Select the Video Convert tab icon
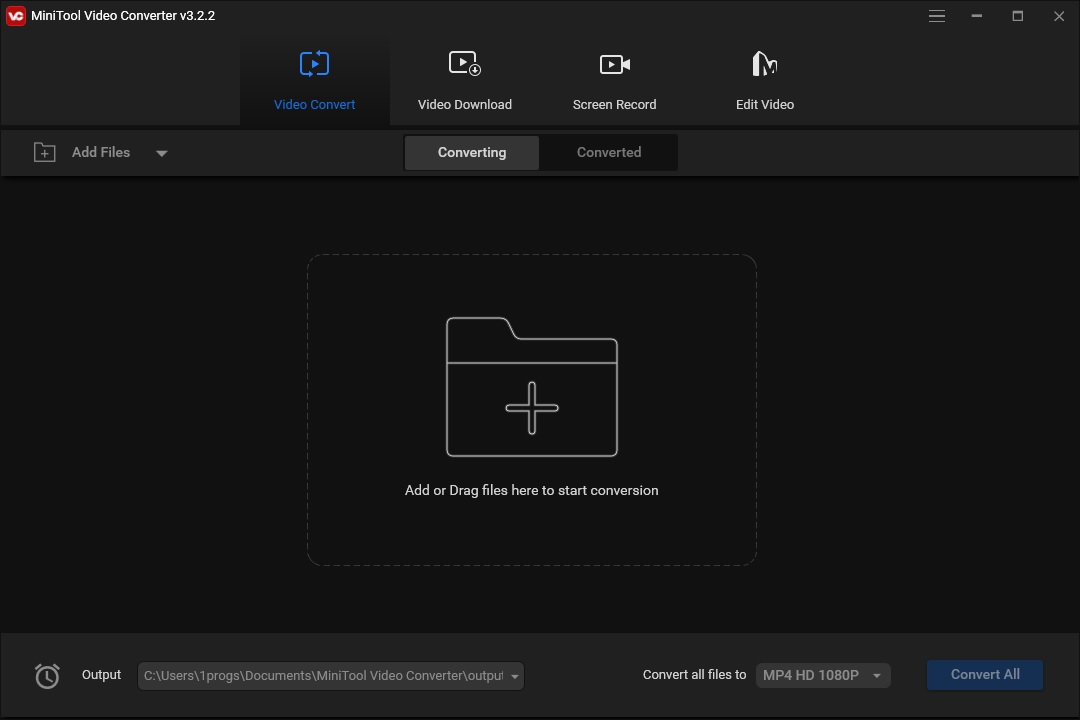The image size is (1080, 720). [x=314, y=63]
